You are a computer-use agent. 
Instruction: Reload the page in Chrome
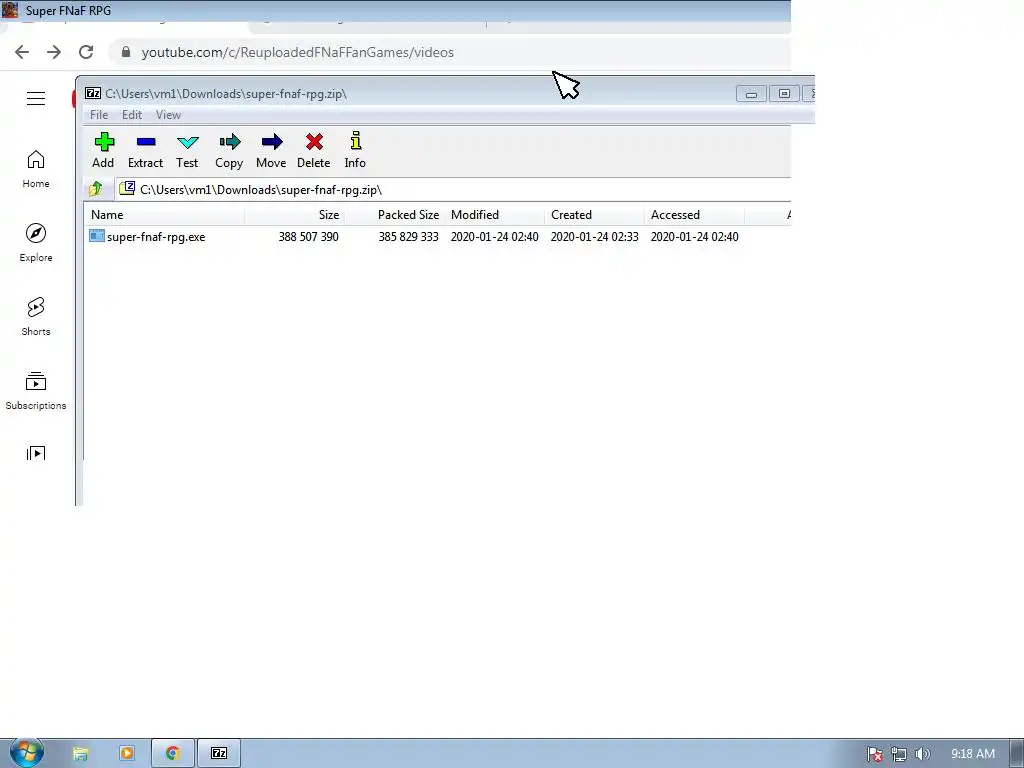(86, 52)
